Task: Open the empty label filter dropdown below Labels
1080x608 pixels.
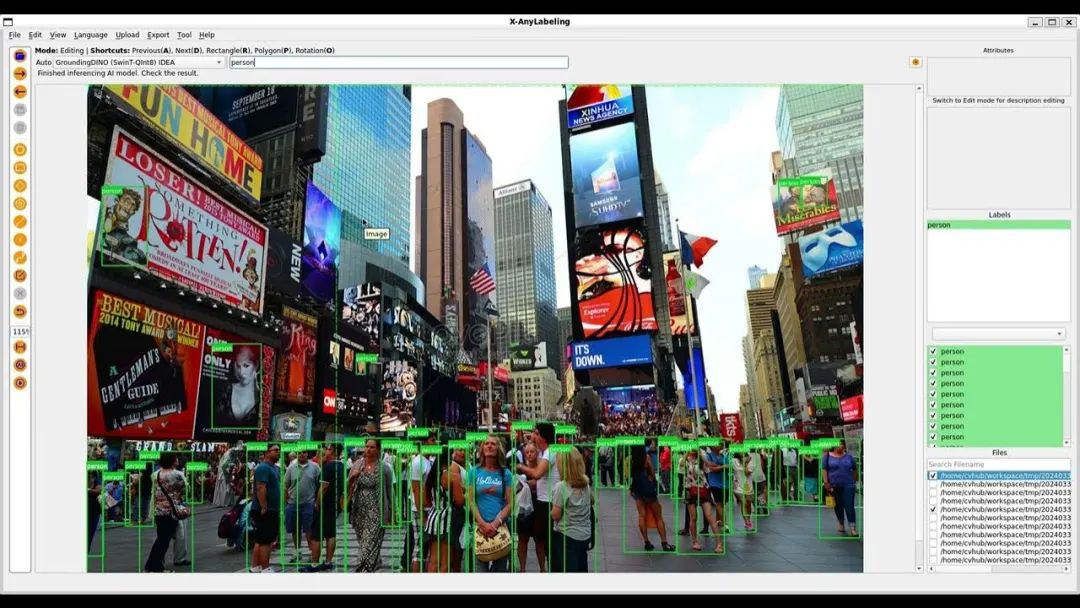Action: pyautogui.click(x=998, y=333)
